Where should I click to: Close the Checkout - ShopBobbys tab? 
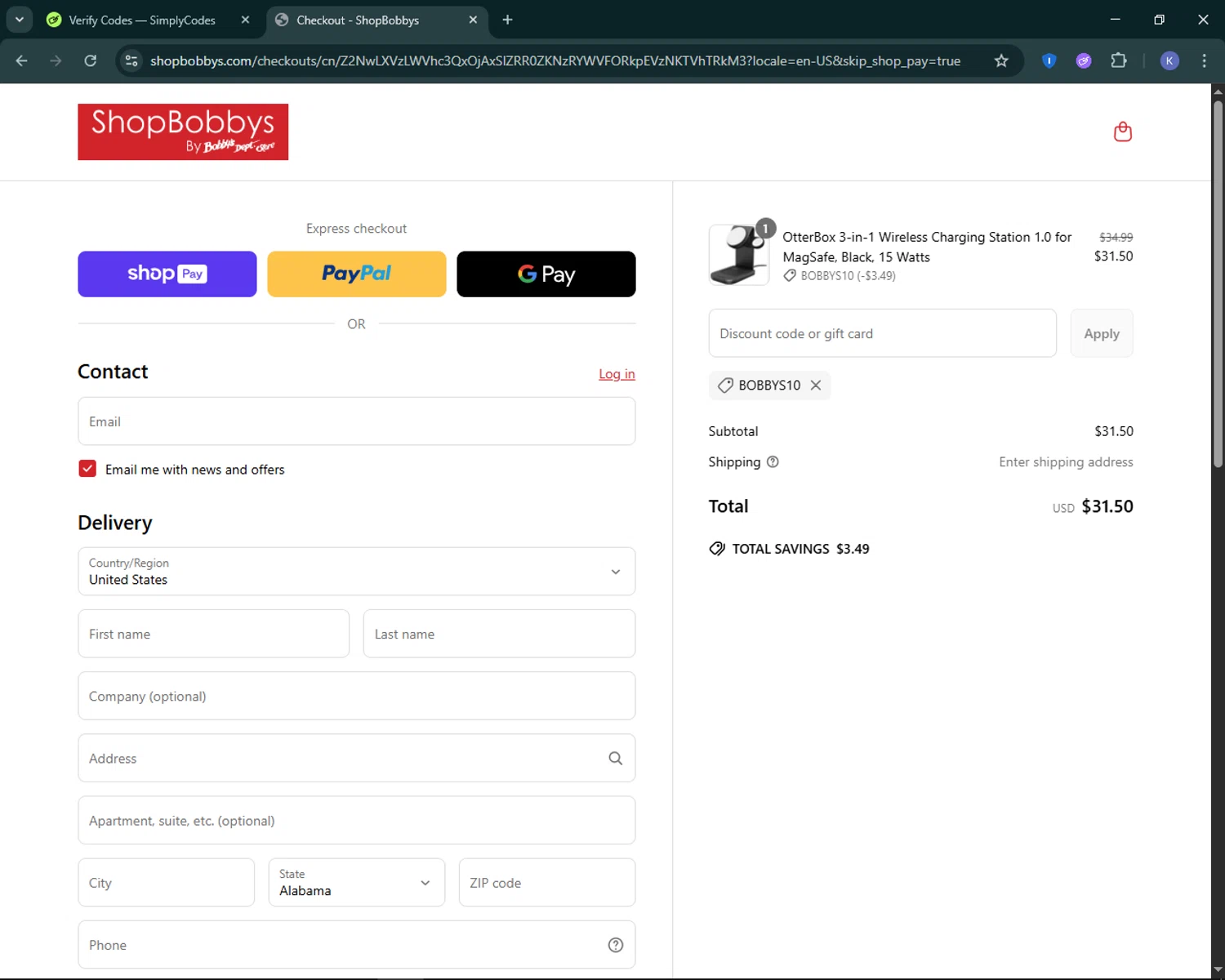[x=473, y=20]
